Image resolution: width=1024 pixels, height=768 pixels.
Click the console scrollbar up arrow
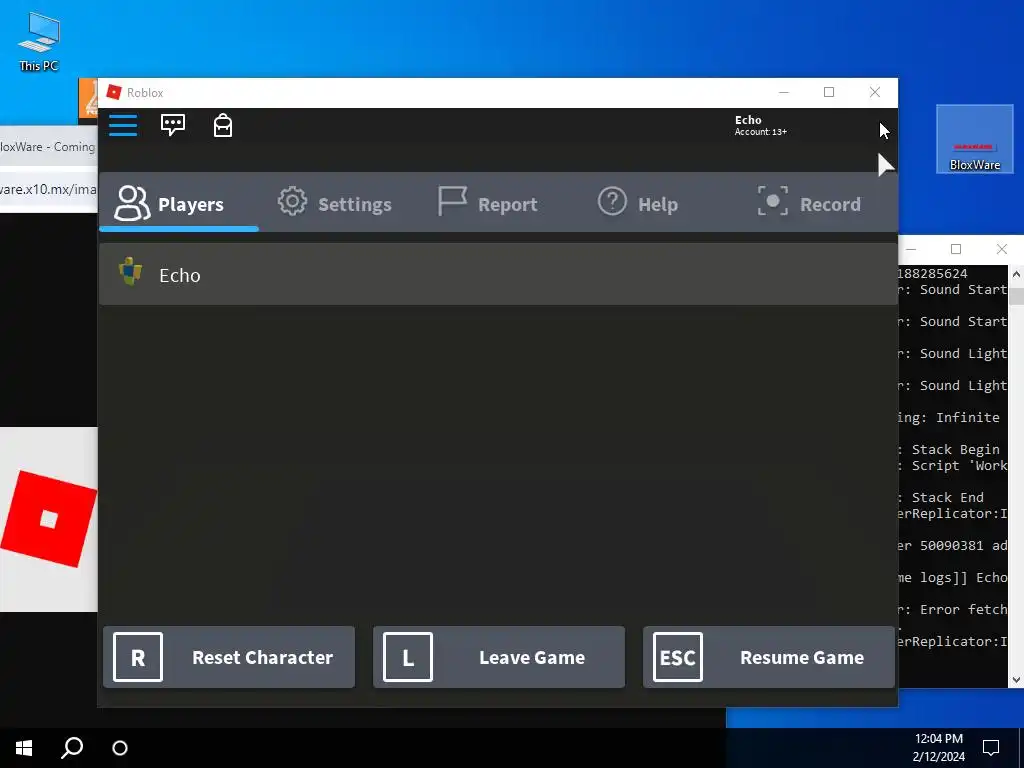1016,274
